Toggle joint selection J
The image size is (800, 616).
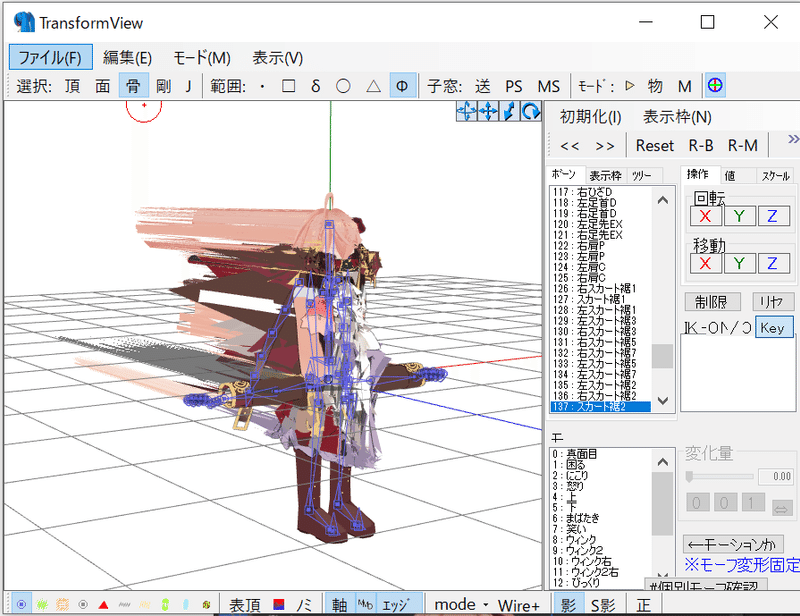[189, 86]
